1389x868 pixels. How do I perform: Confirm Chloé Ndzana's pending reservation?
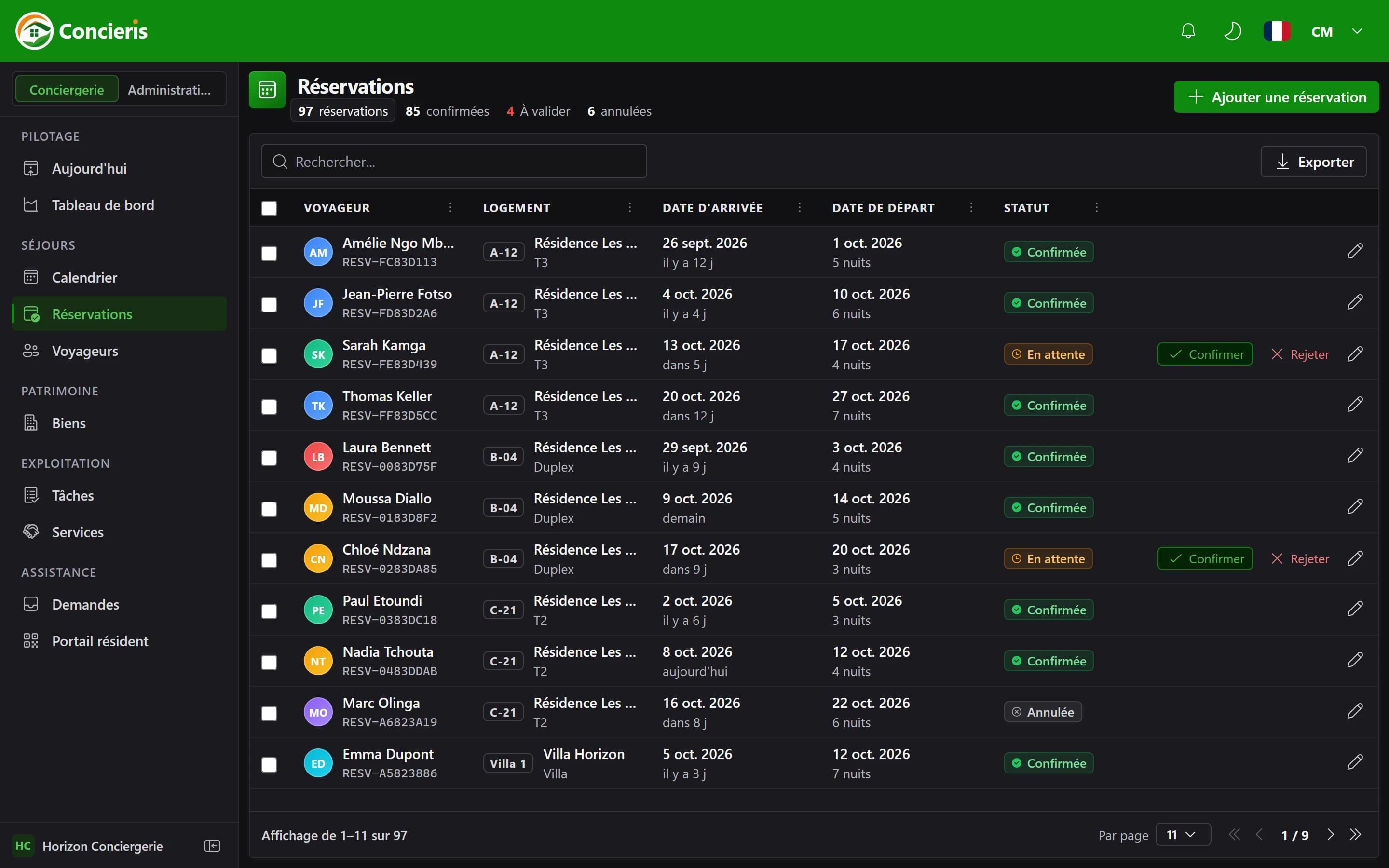[x=1205, y=558]
